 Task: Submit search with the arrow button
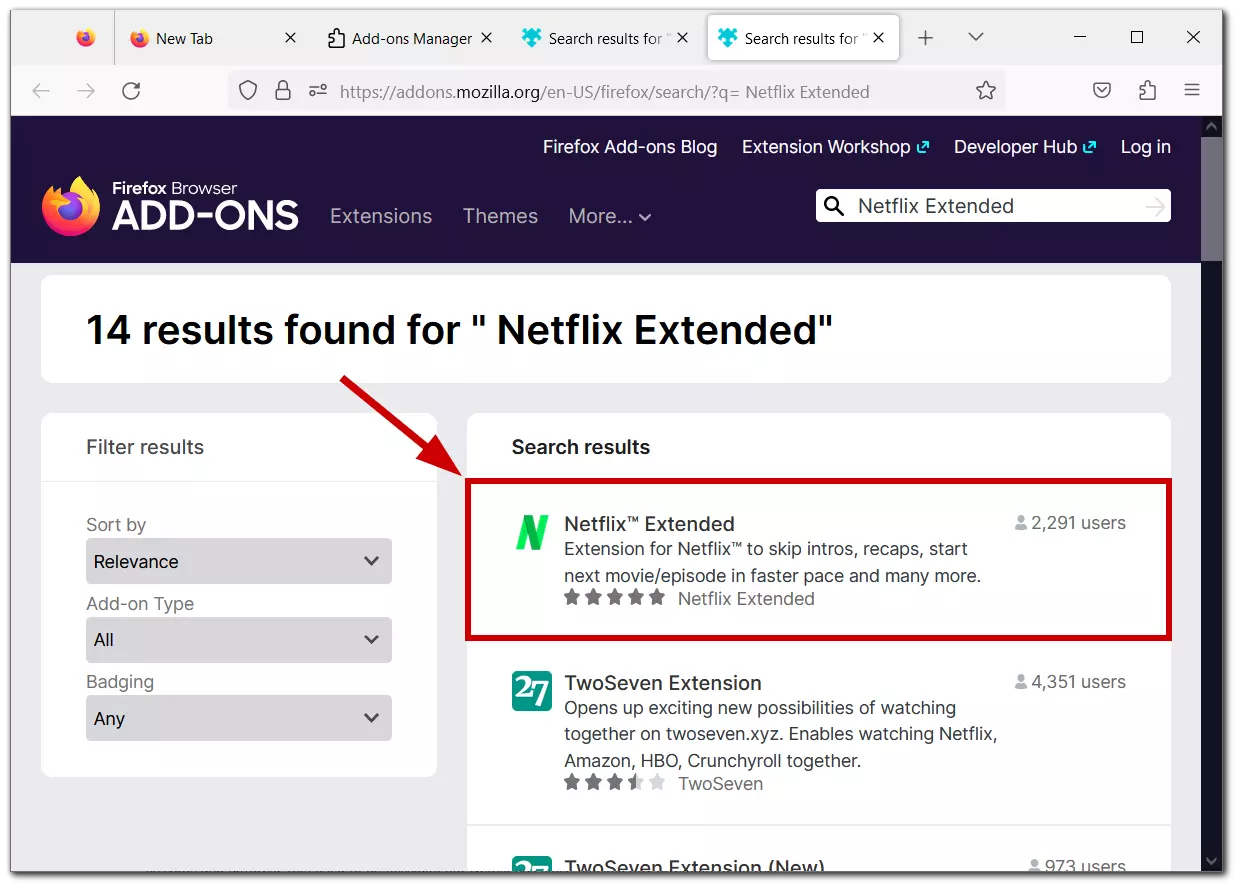click(1155, 207)
